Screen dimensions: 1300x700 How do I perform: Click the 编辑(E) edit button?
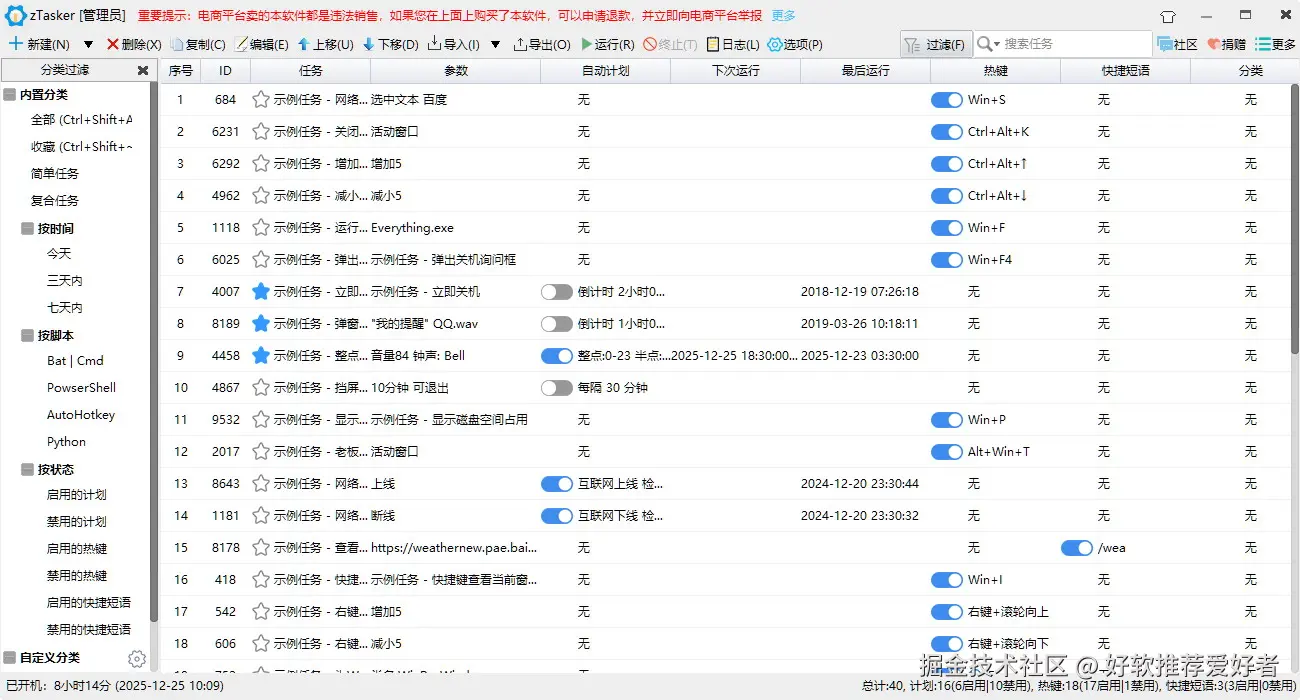[261, 44]
